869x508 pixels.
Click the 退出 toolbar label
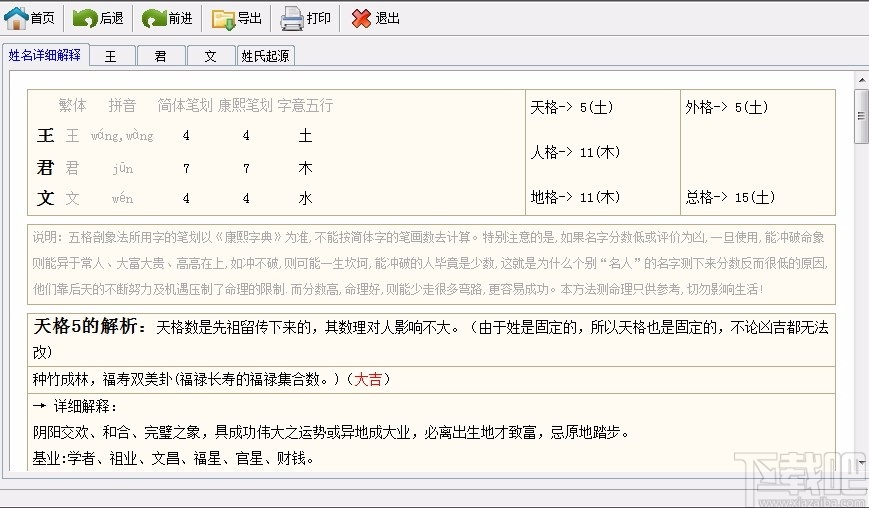pos(387,18)
